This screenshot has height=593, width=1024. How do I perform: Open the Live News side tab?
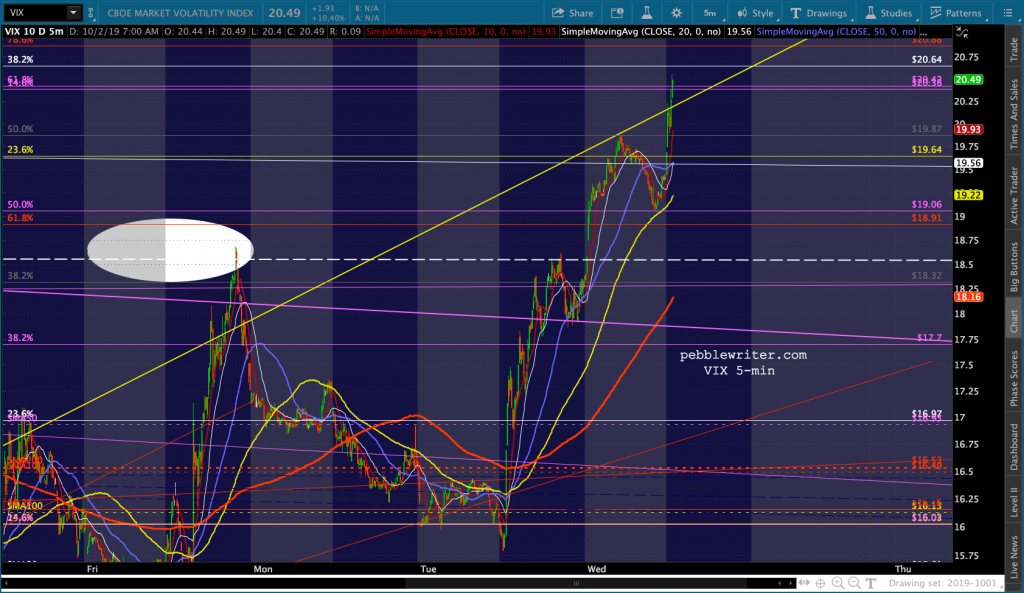point(1014,557)
